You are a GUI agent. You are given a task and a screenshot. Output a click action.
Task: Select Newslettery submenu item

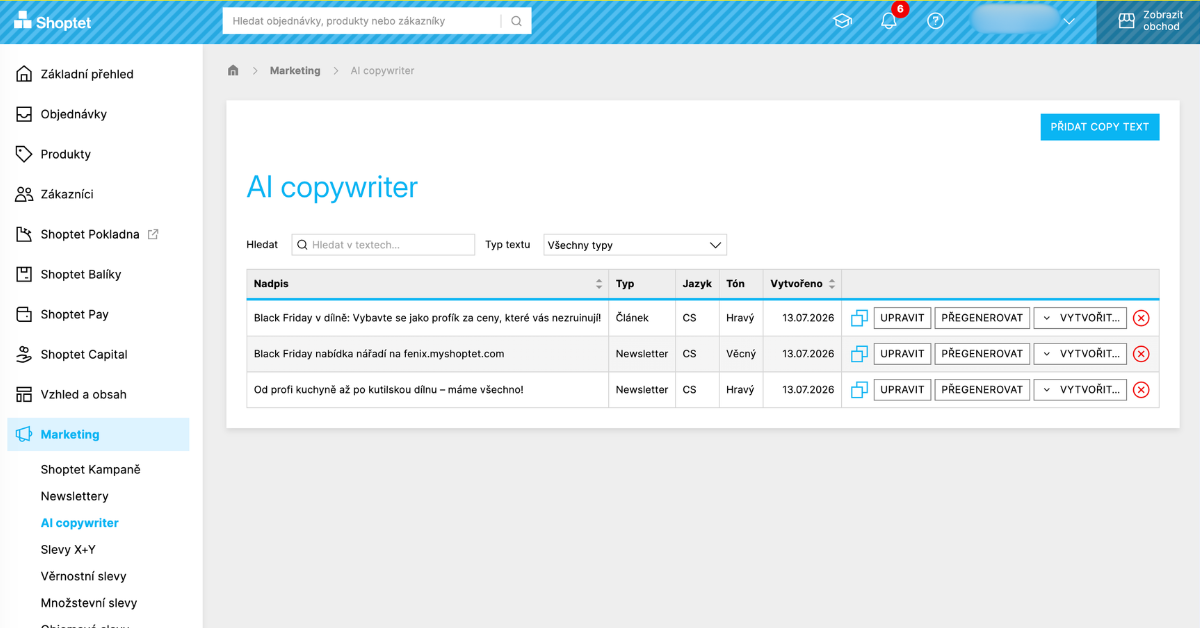[74, 496]
